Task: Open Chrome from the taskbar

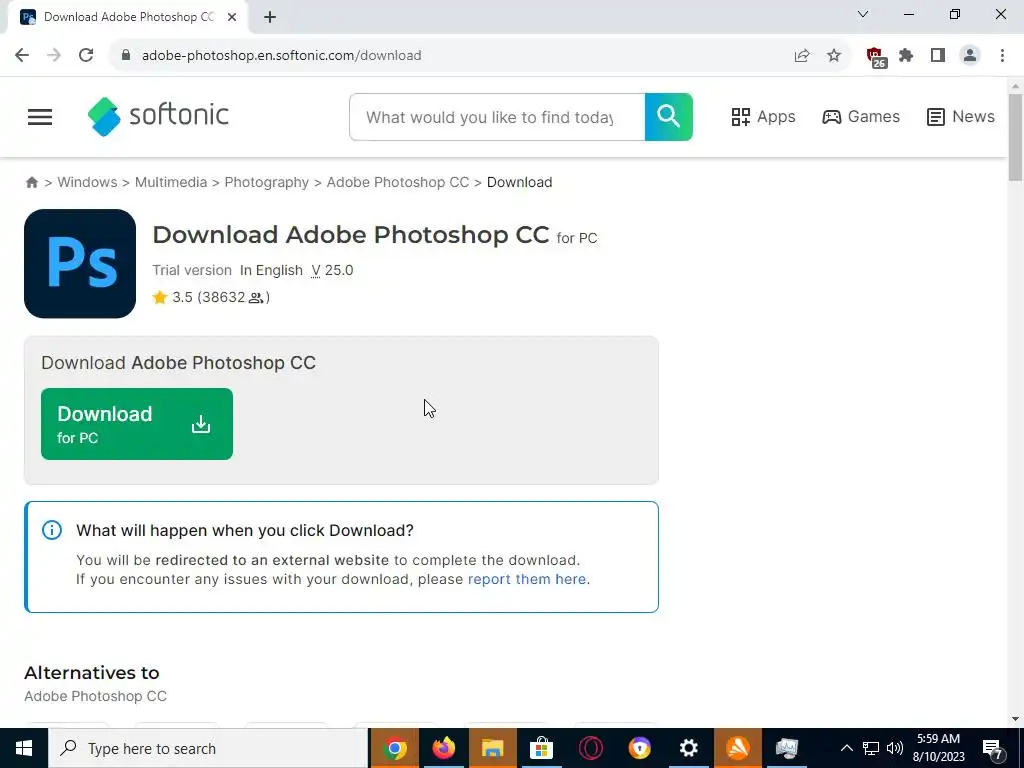Action: pos(394,748)
